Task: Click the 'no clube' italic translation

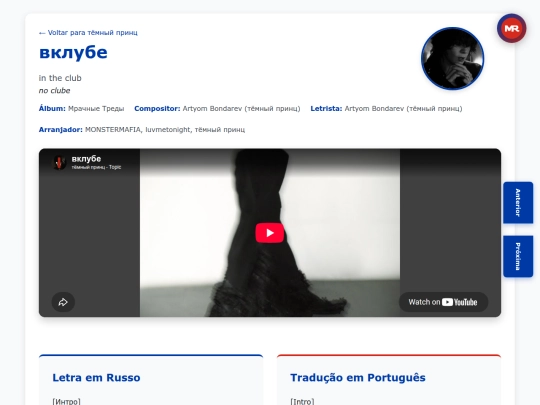Action: pos(54,91)
